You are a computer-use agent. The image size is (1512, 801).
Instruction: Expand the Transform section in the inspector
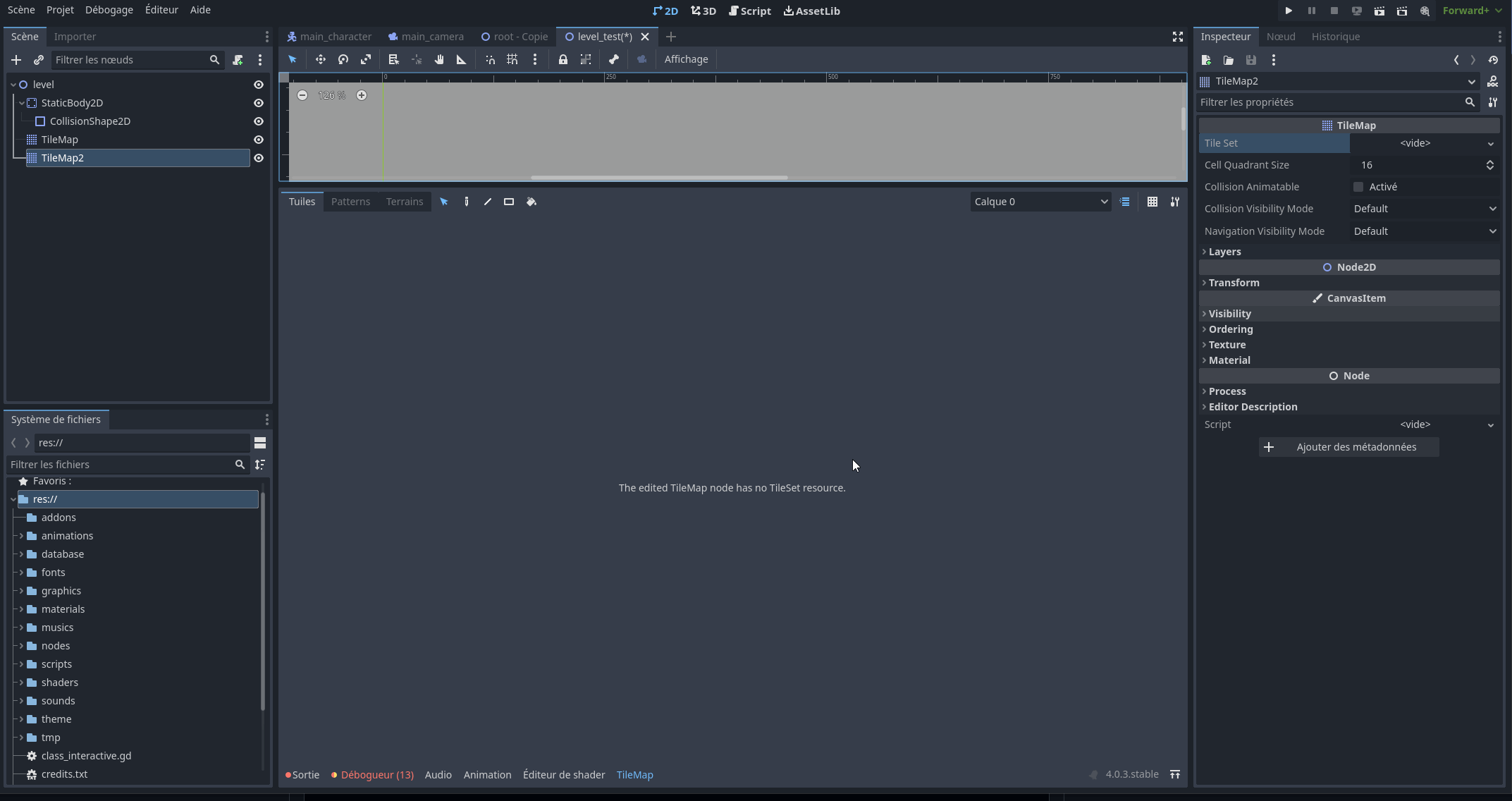(x=1234, y=282)
